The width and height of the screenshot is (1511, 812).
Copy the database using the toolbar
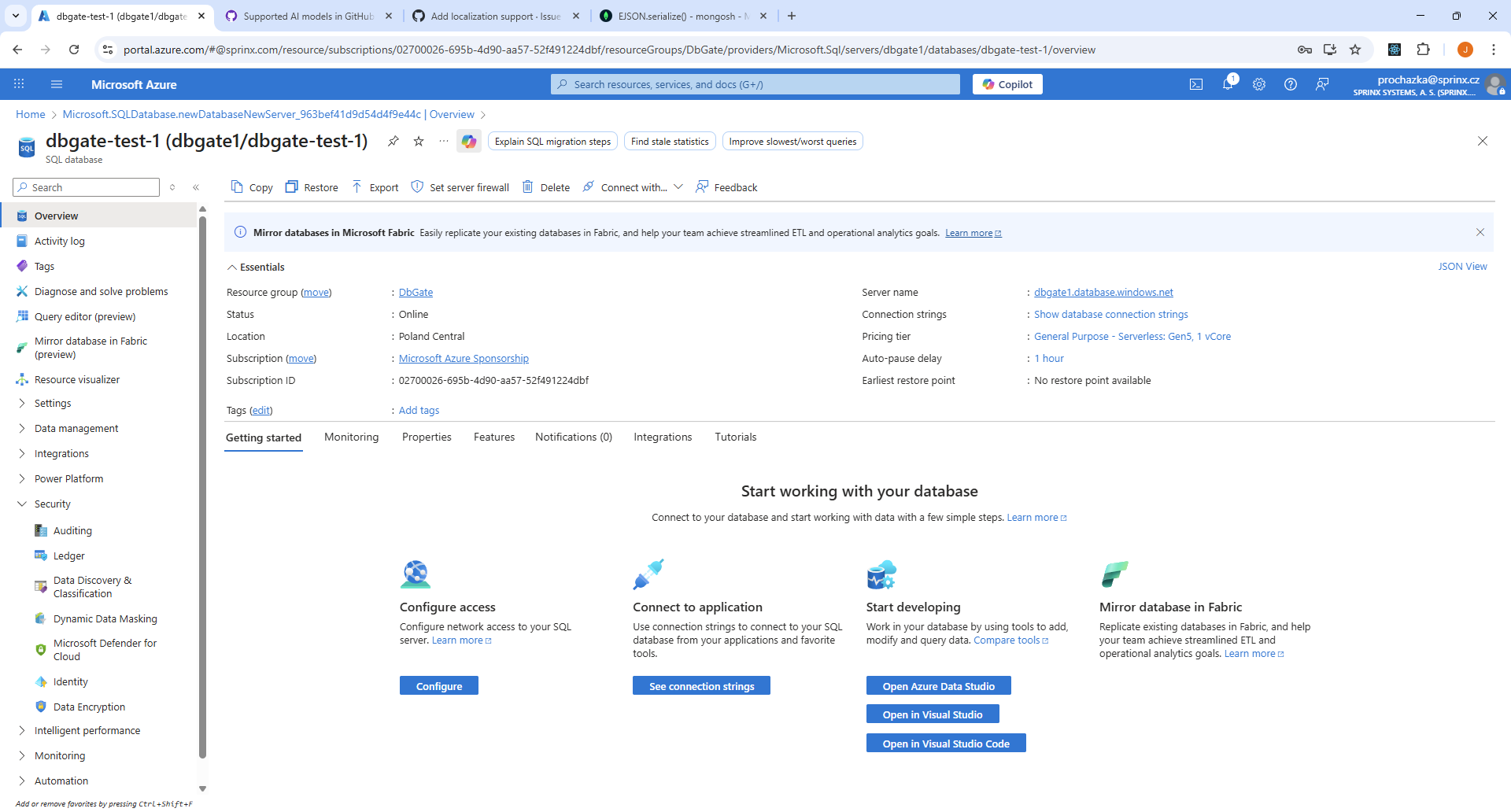pos(251,187)
